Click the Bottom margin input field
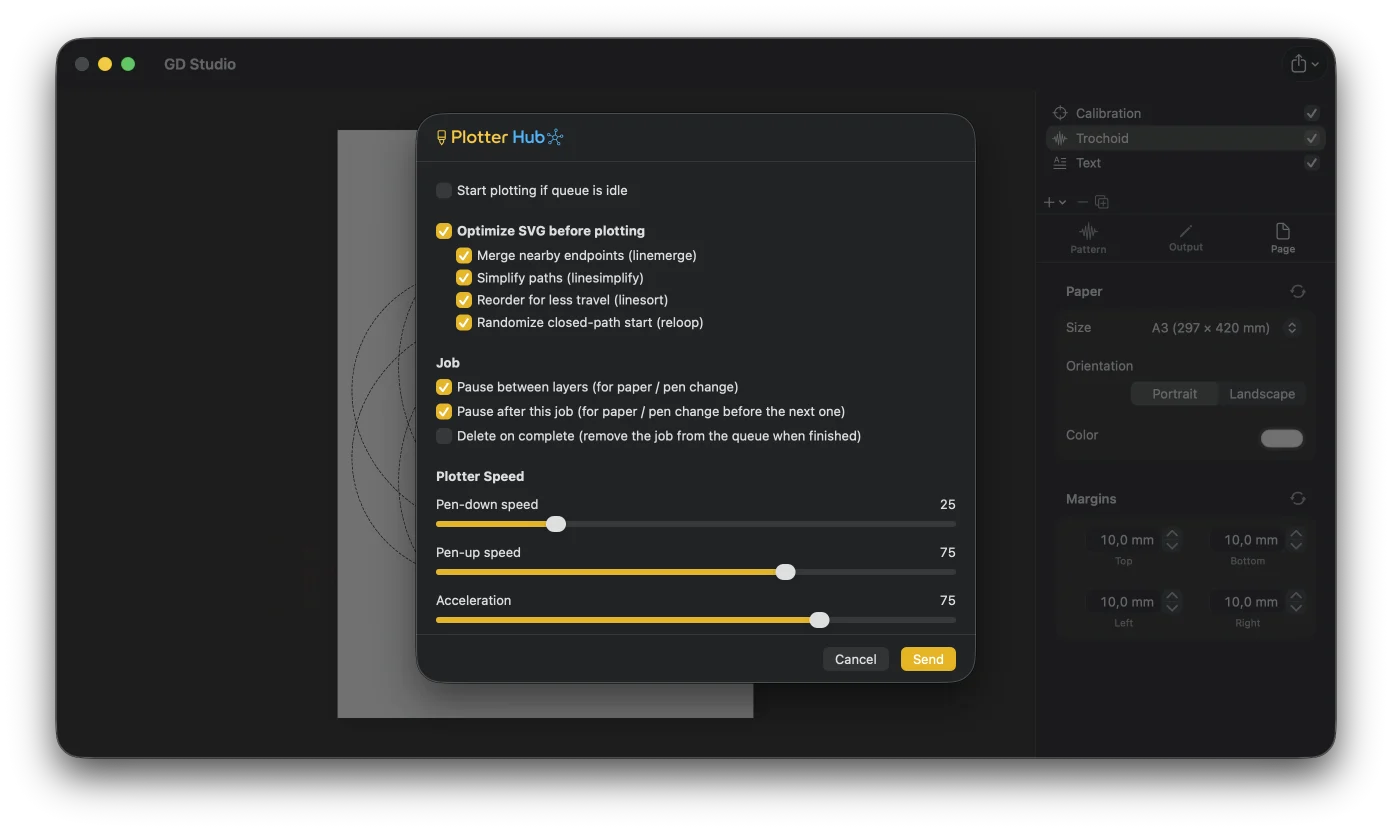This screenshot has height=832, width=1392. pos(1248,540)
